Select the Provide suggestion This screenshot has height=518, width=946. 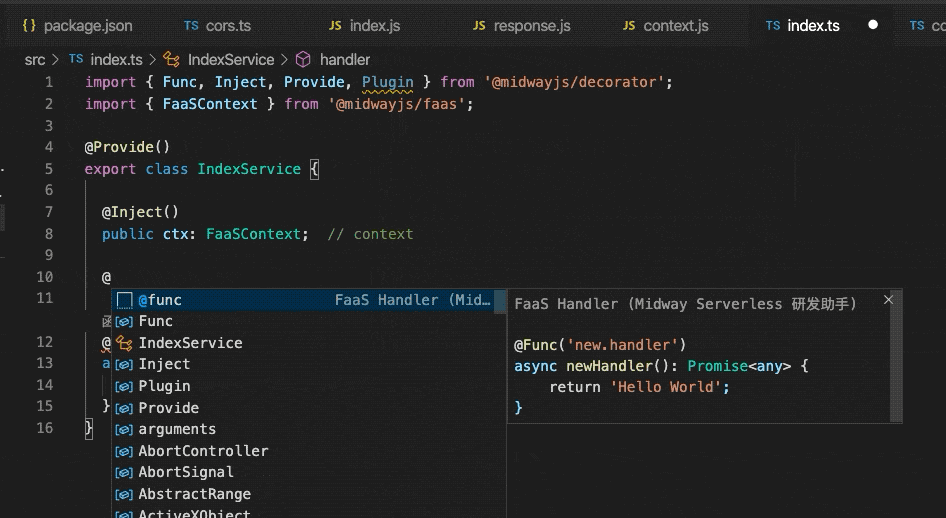coord(309,408)
